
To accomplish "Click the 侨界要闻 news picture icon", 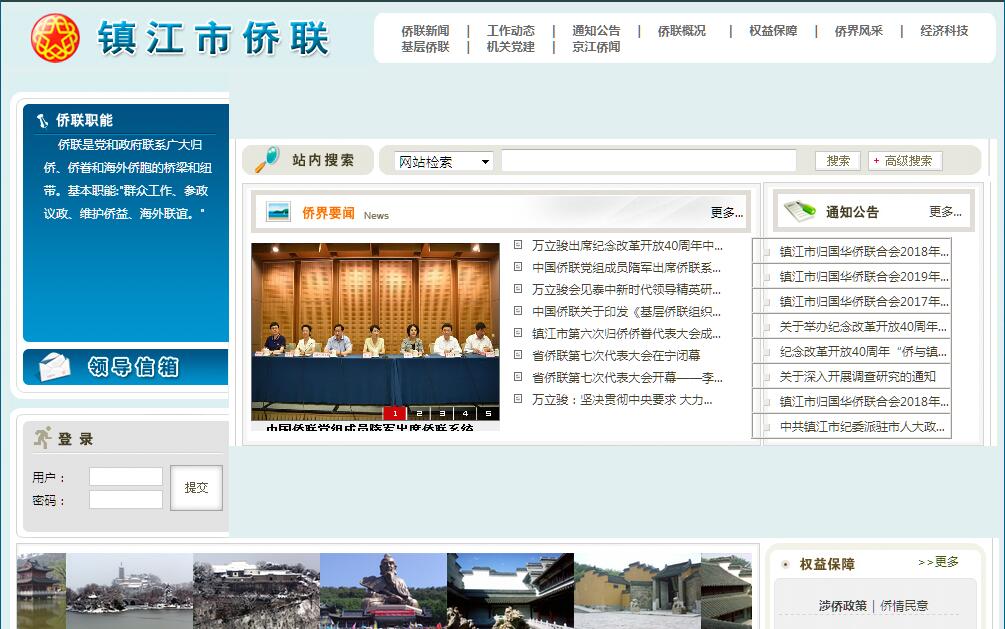I will click(279, 212).
